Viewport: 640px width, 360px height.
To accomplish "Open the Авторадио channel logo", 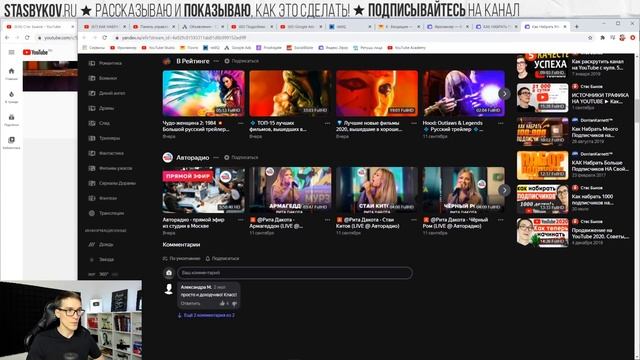I will (x=167, y=158).
